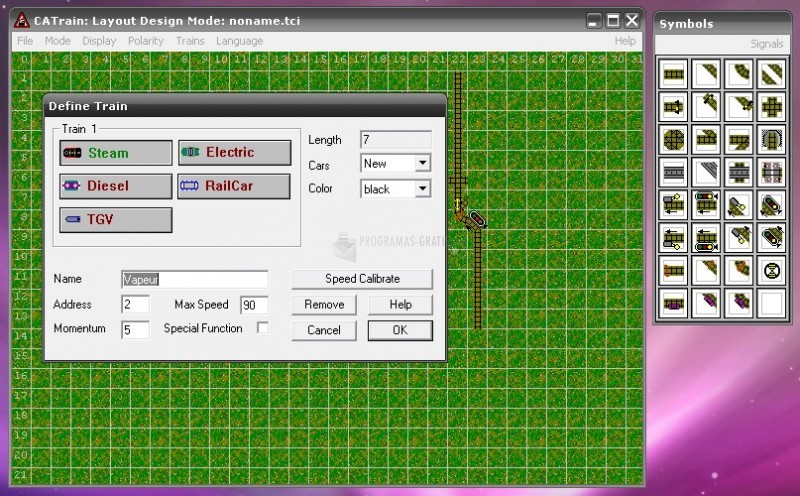The height and width of the screenshot is (496, 800).
Task: Click the Name field containing Vapeur
Action: [195, 279]
